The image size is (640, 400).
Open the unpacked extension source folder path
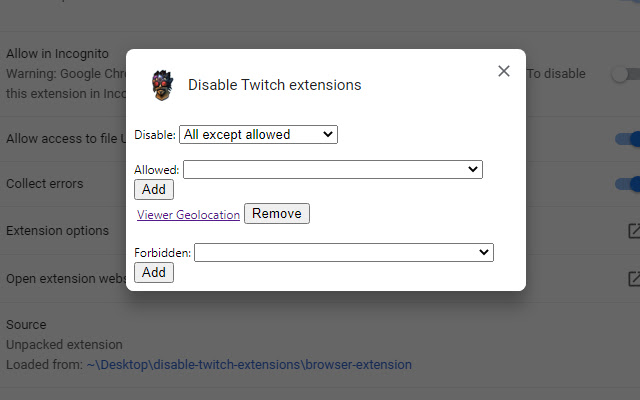(249, 365)
